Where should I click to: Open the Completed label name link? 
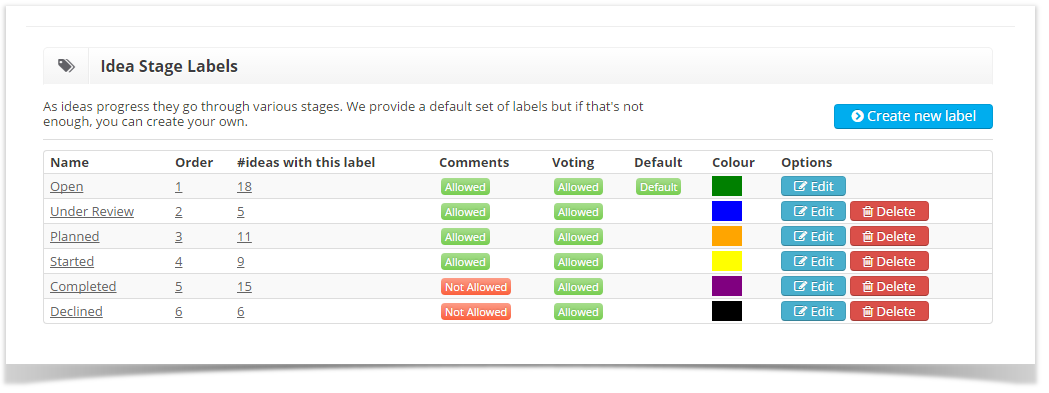(83, 287)
